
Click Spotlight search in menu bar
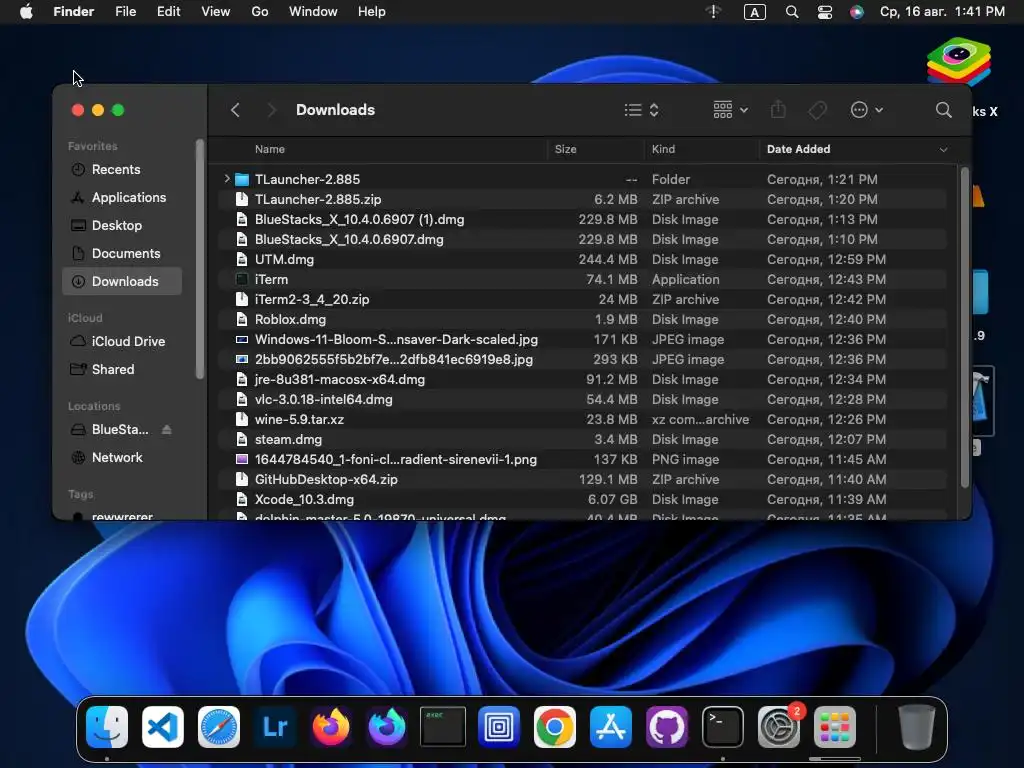[x=792, y=12]
